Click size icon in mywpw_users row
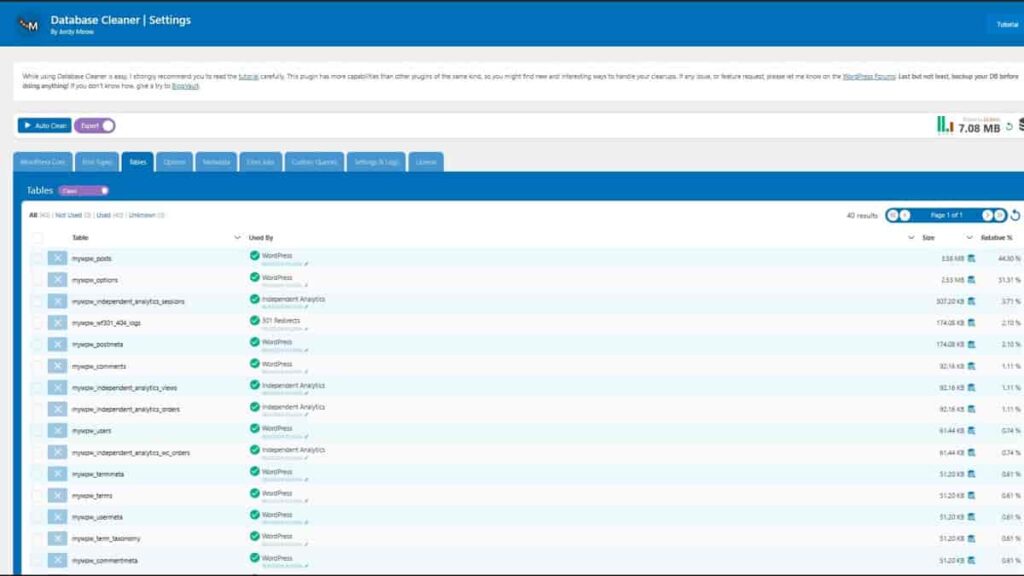The width and height of the screenshot is (1024, 576). [971, 431]
